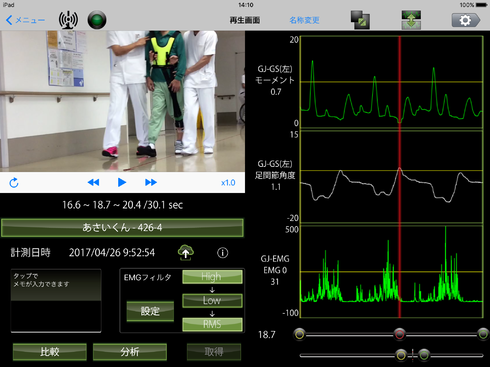Image resolution: width=490 pixels, height=367 pixels.
Task: Tap the cloud upload icon
Action: (x=186, y=253)
